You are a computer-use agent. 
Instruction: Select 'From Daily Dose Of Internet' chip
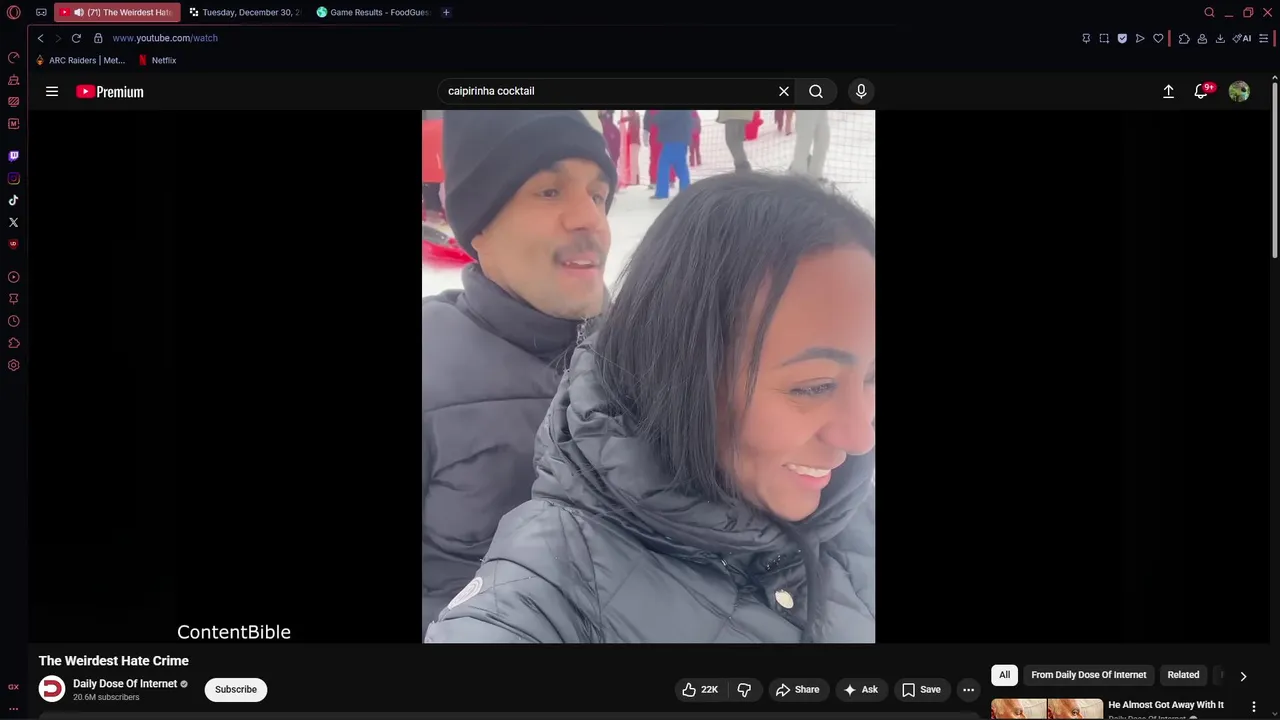(x=1089, y=675)
